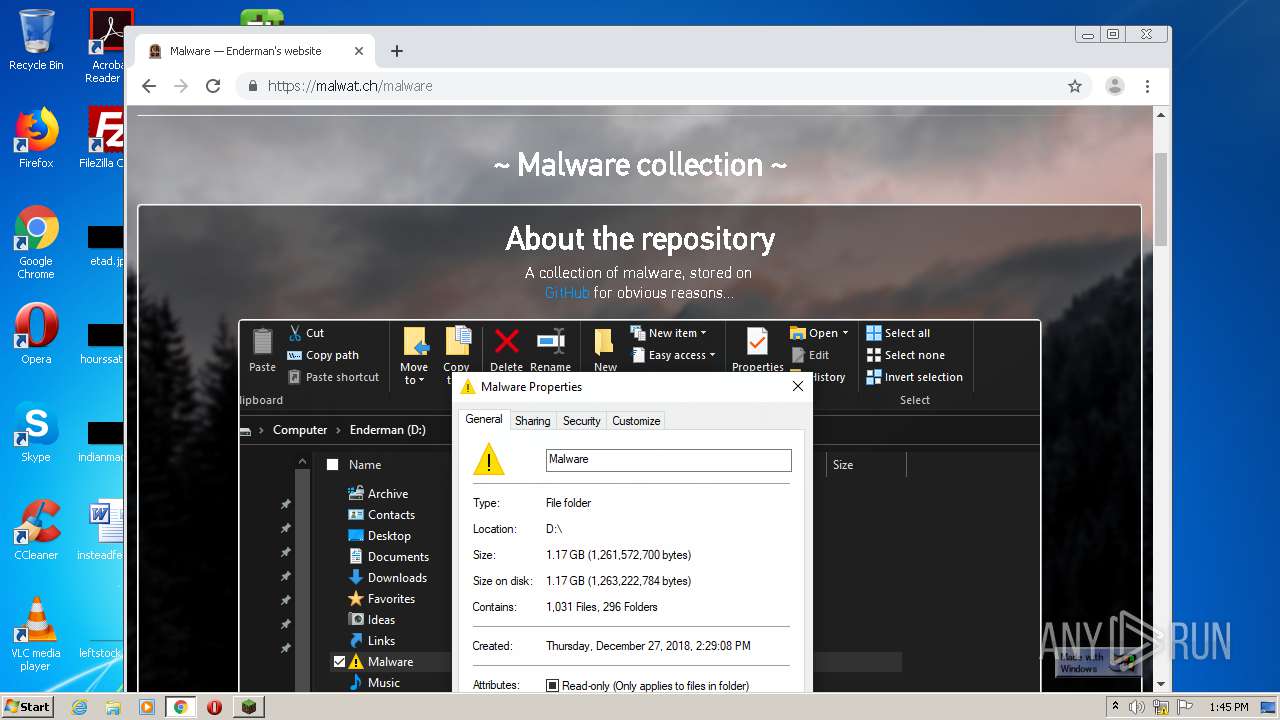Switch to the Customize tab
This screenshot has width=1280, height=720.
click(636, 421)
